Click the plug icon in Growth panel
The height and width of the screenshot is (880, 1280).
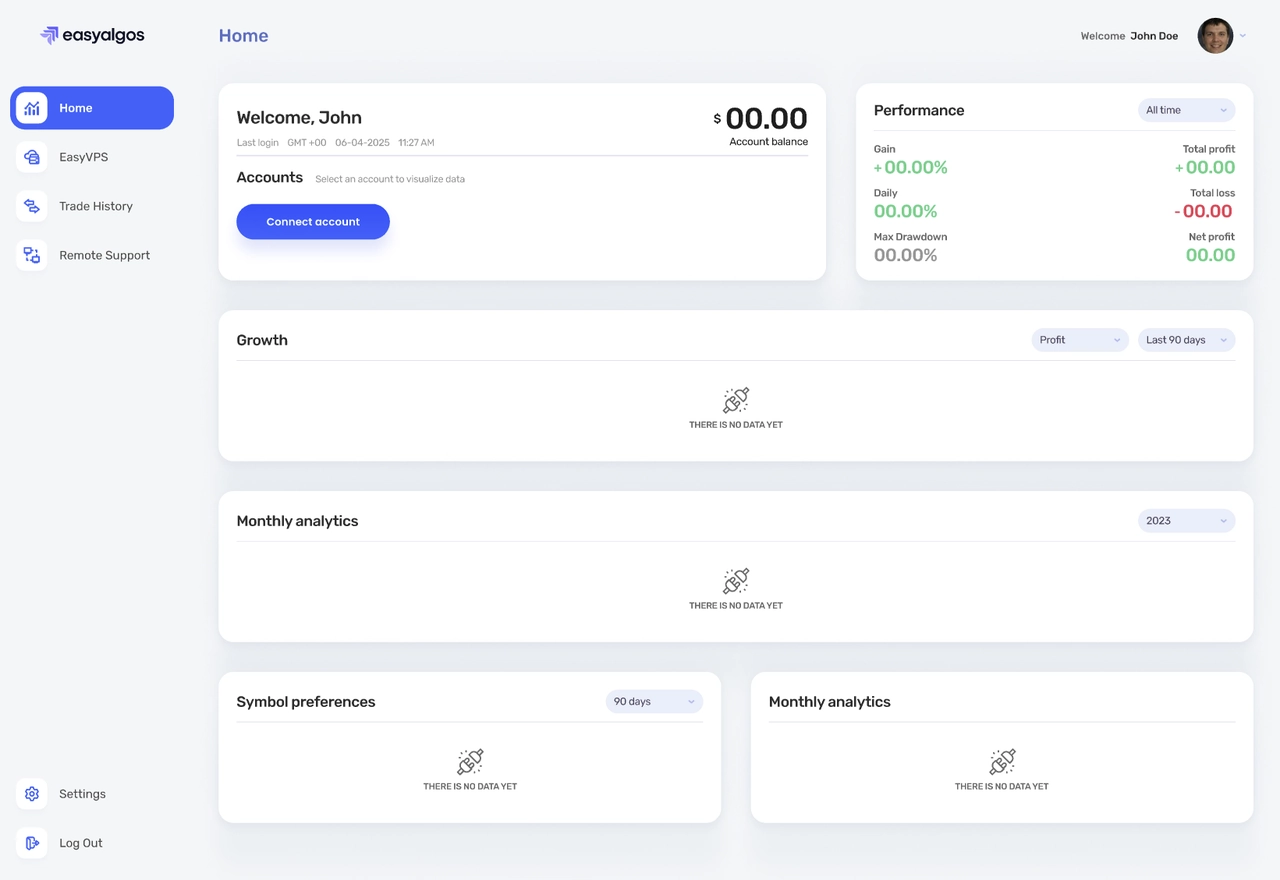(736, 400)
